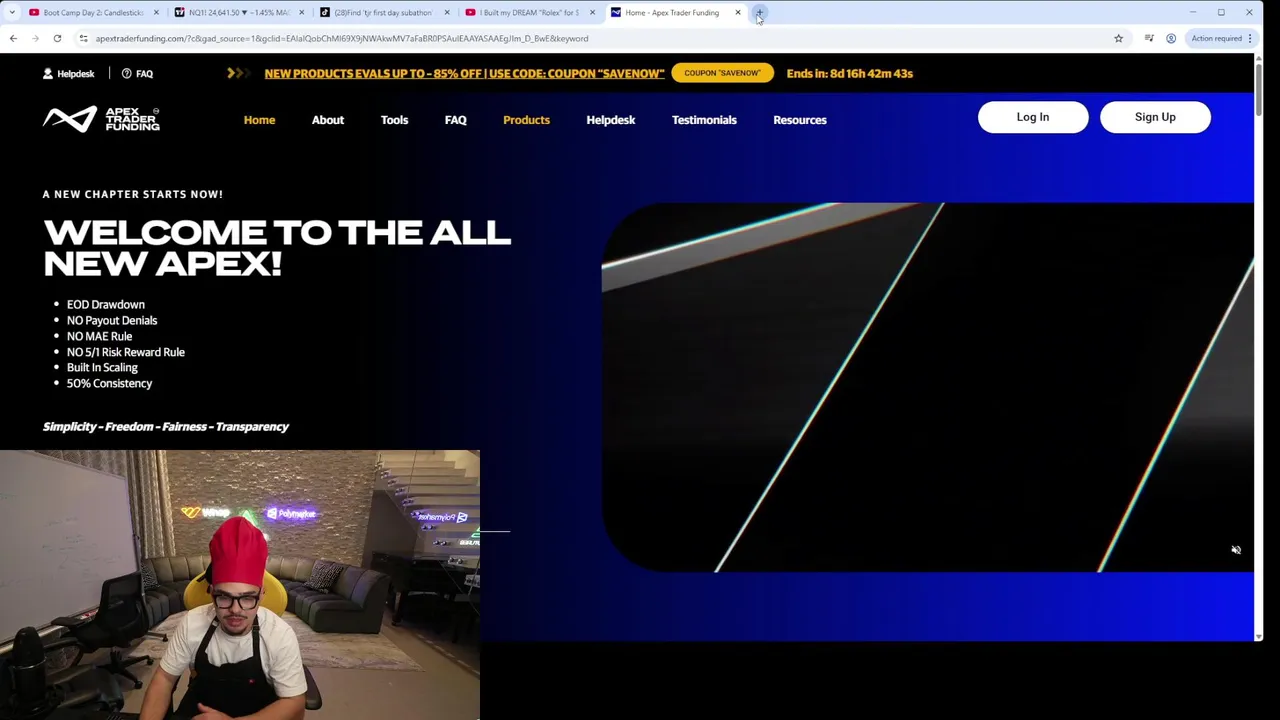Click the 'WELCOME TO THE ALL NEW APEX!' heading

pos(277,248)
